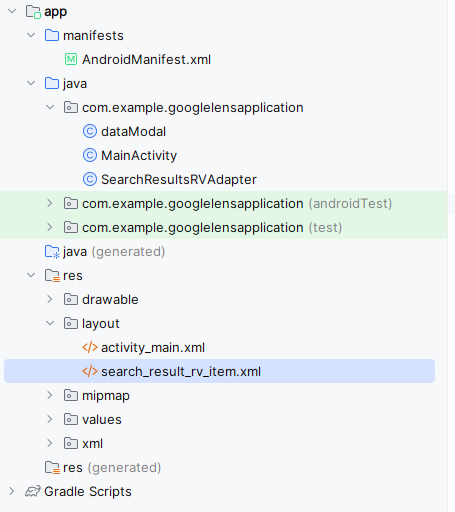
Task: Click the app module folder icon
Action: click(33, 12)
